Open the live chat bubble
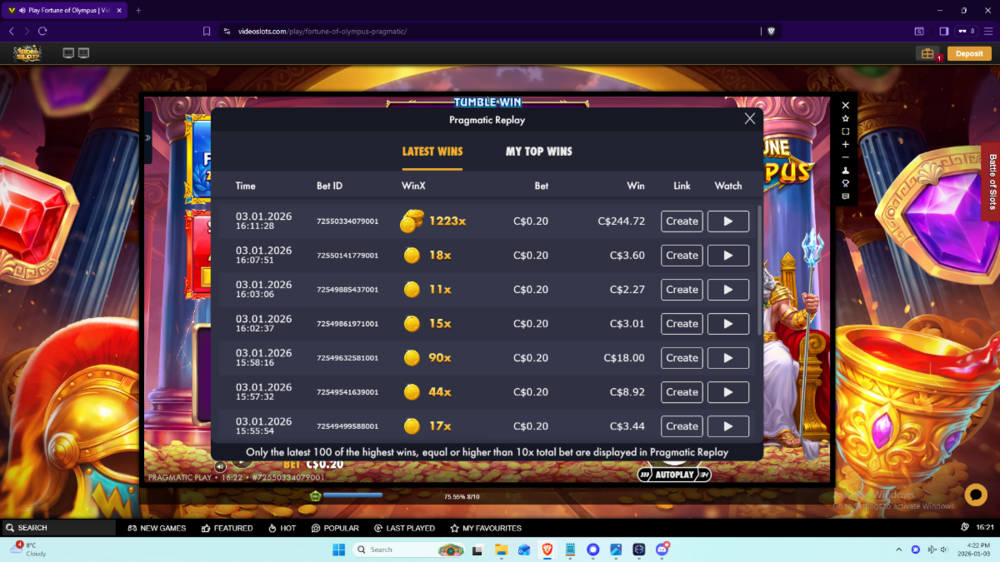Viewport: 1000px width, 562px height. [975, 494]
